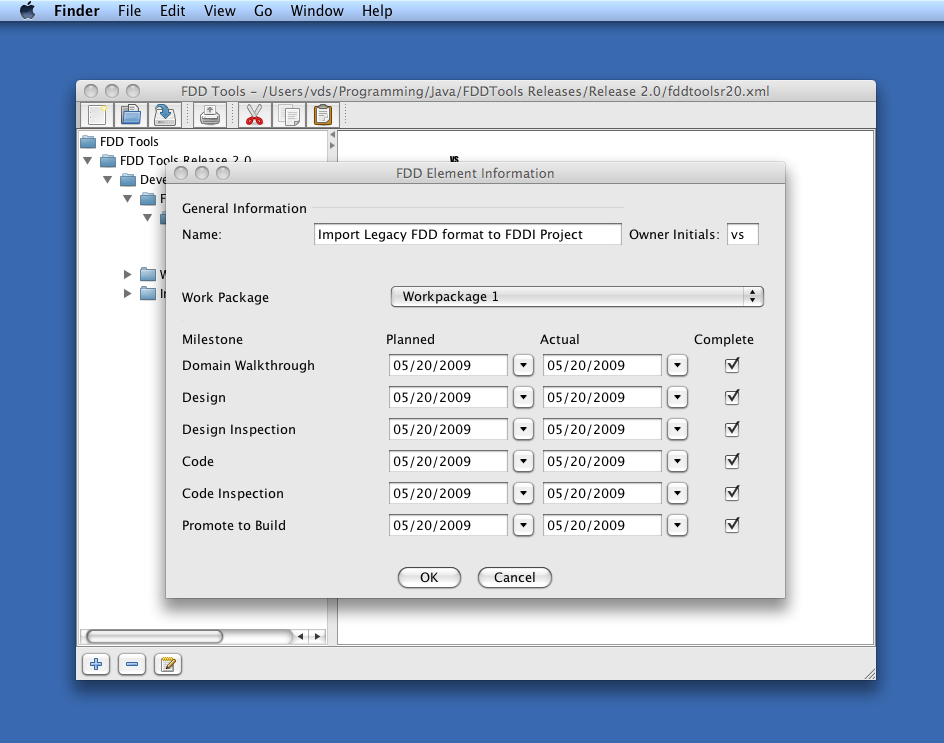944x743 pixels.
Task: Click the Promote to Build milestone label
Action: 234,525
